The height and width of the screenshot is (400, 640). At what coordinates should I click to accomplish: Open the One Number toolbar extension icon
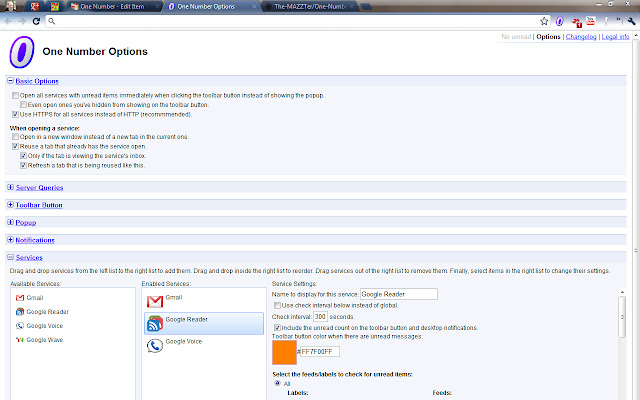point(560,21)
